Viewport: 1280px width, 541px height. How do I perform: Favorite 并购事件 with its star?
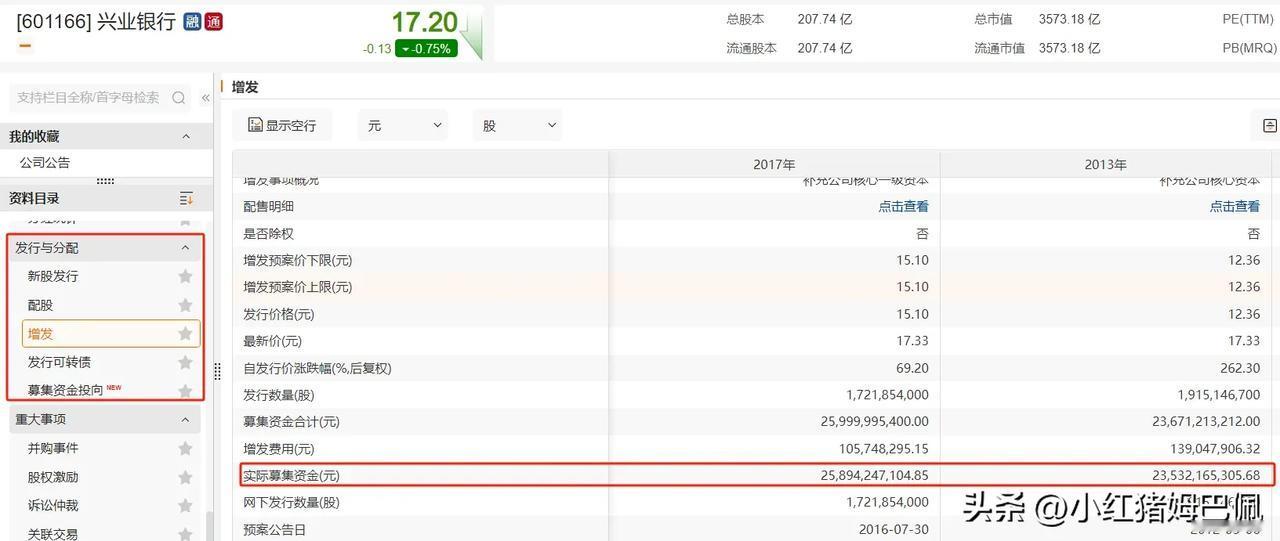pyautogui.click(x=185, y=448)
